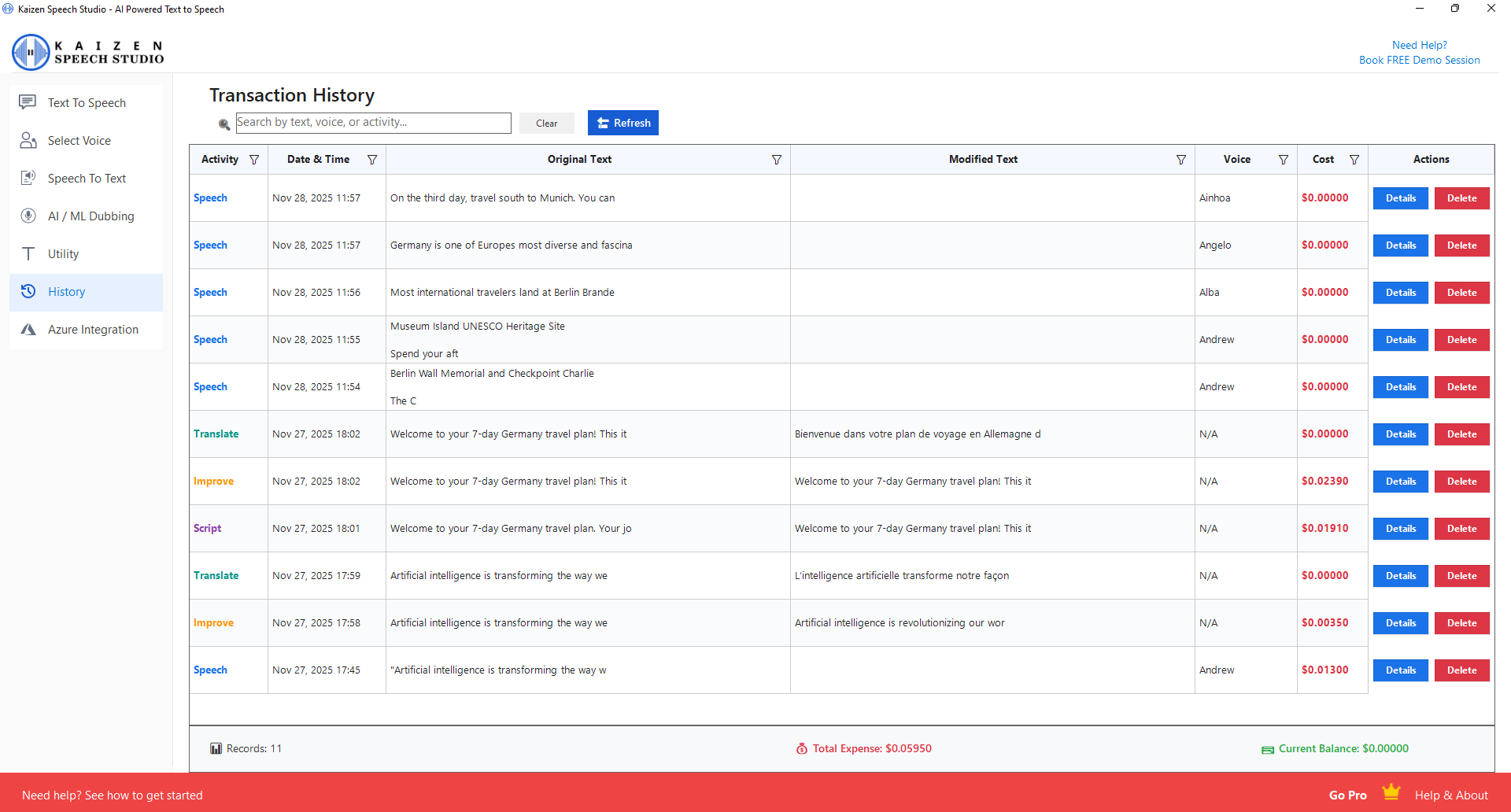Open the Cost column filter
Screen dimensions: 1511x812
pyautogui.click(x=1354, y=160)
